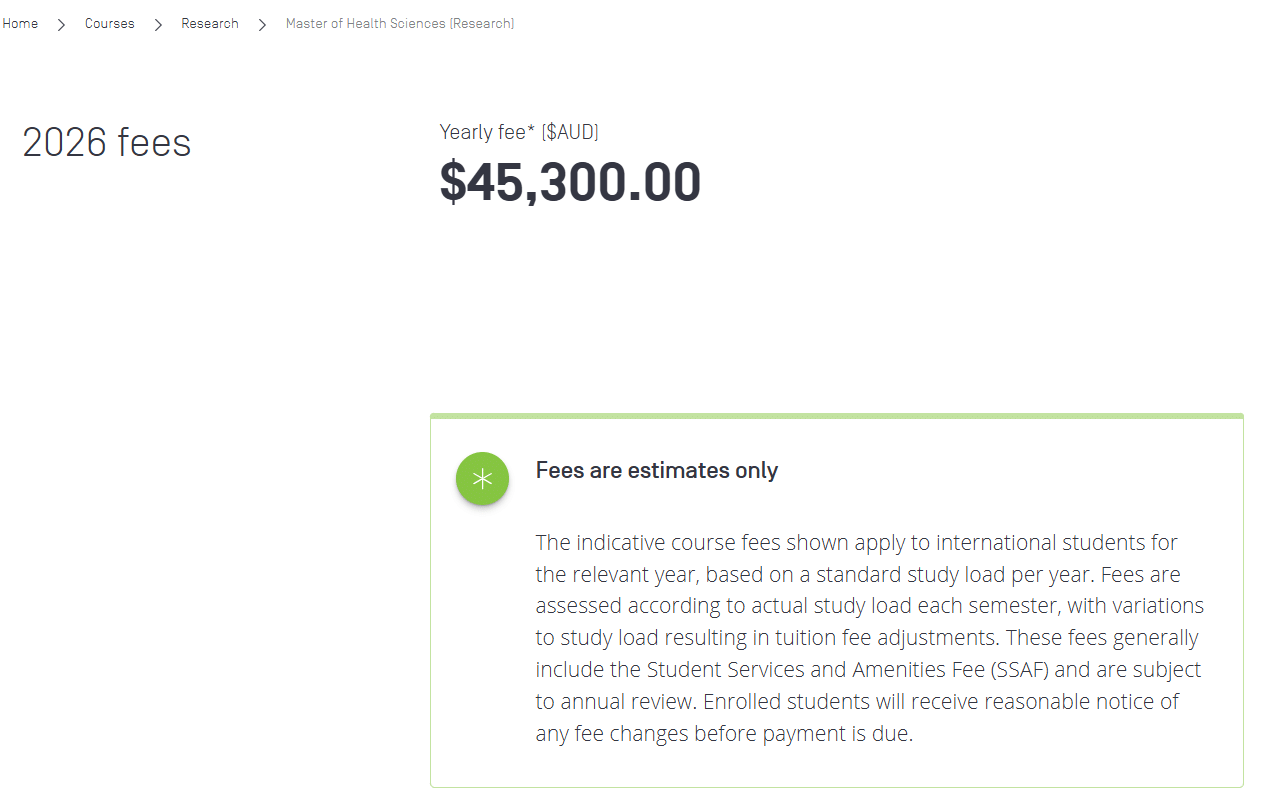Viewport: 1264px width, 809px height.
Task: Click the Home breadcrumb link
Action: click(x=20, y=24)
